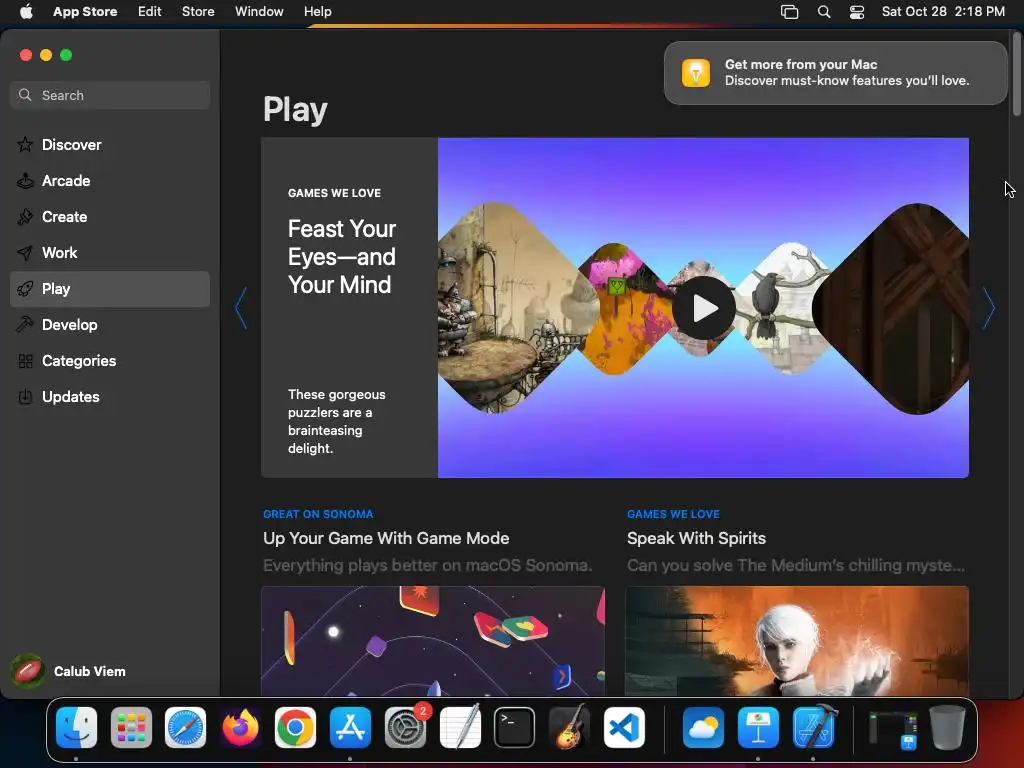Play the featured puzzlers video
Image resolution: width=1024 pixels, height=768 pixels.
click(x=703, y=308)
